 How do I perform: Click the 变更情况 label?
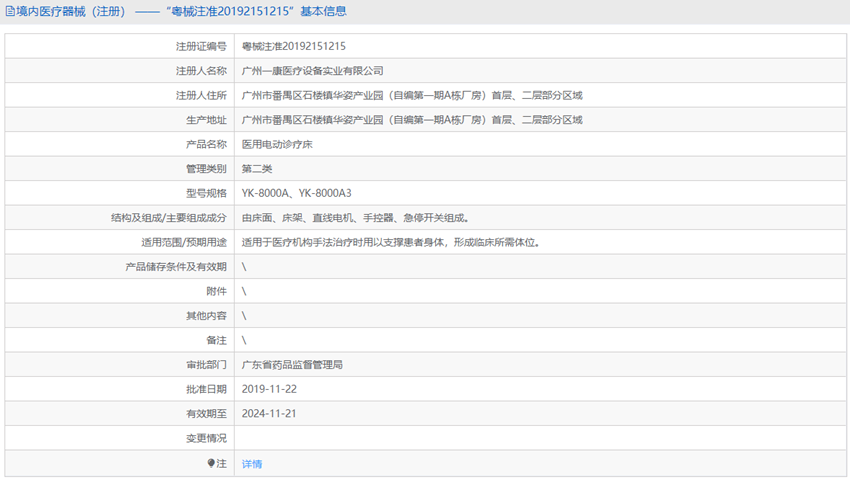[x=206, y=438]
